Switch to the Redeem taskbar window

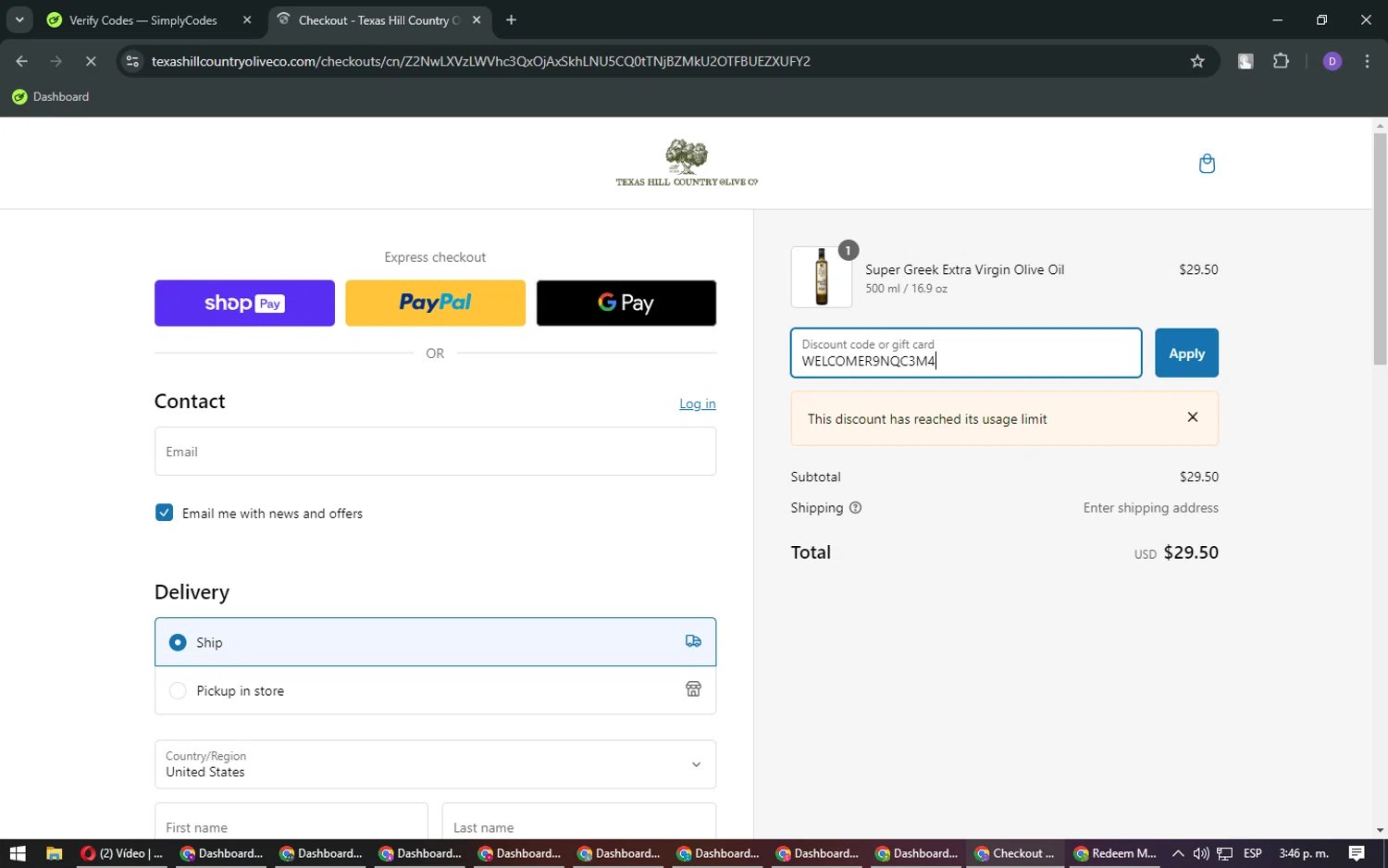coord(1115,853)
